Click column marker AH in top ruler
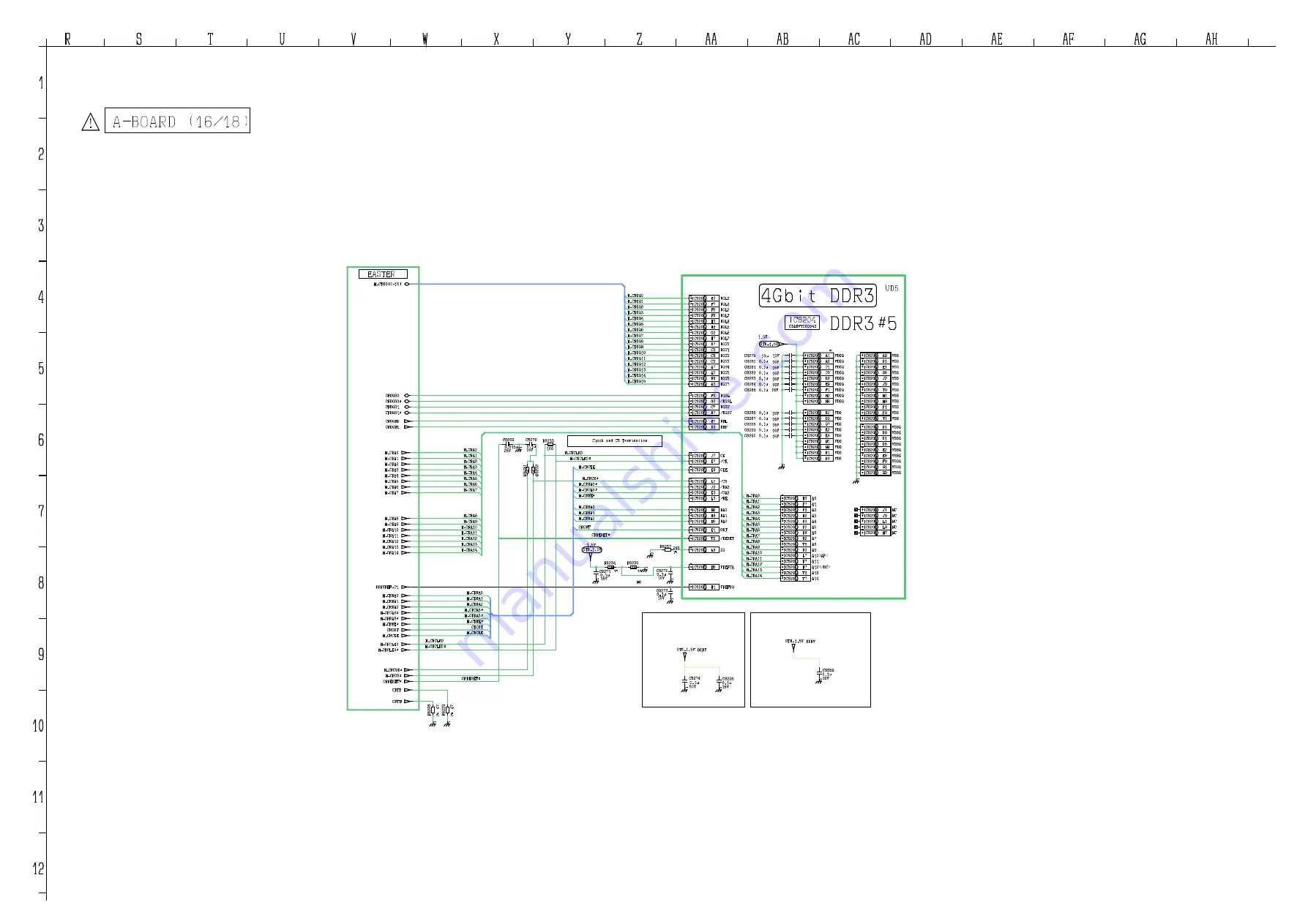 1211,39
